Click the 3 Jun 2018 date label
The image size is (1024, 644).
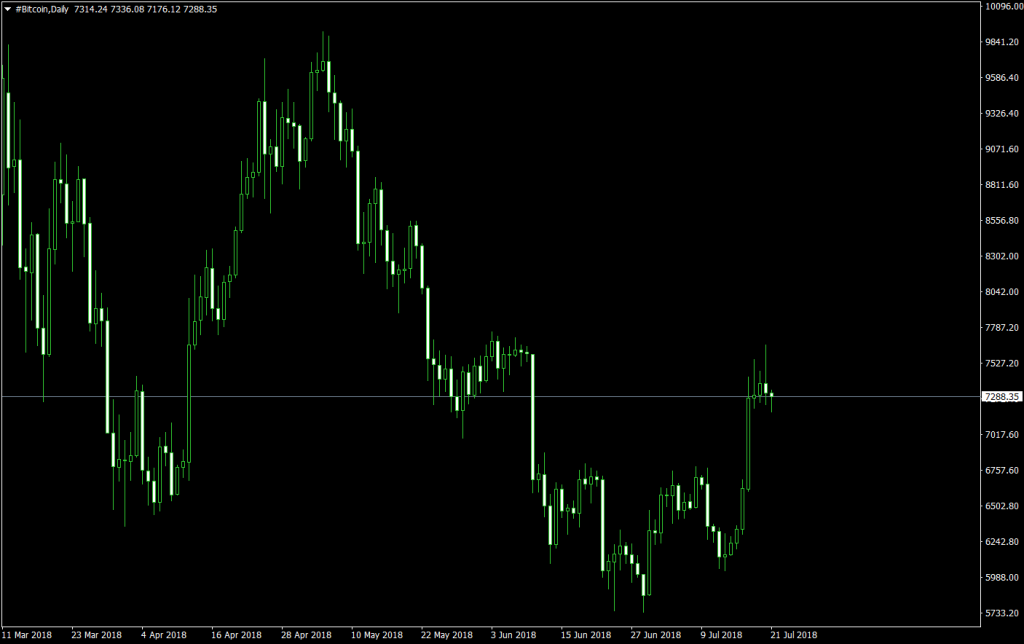point(513,635)
